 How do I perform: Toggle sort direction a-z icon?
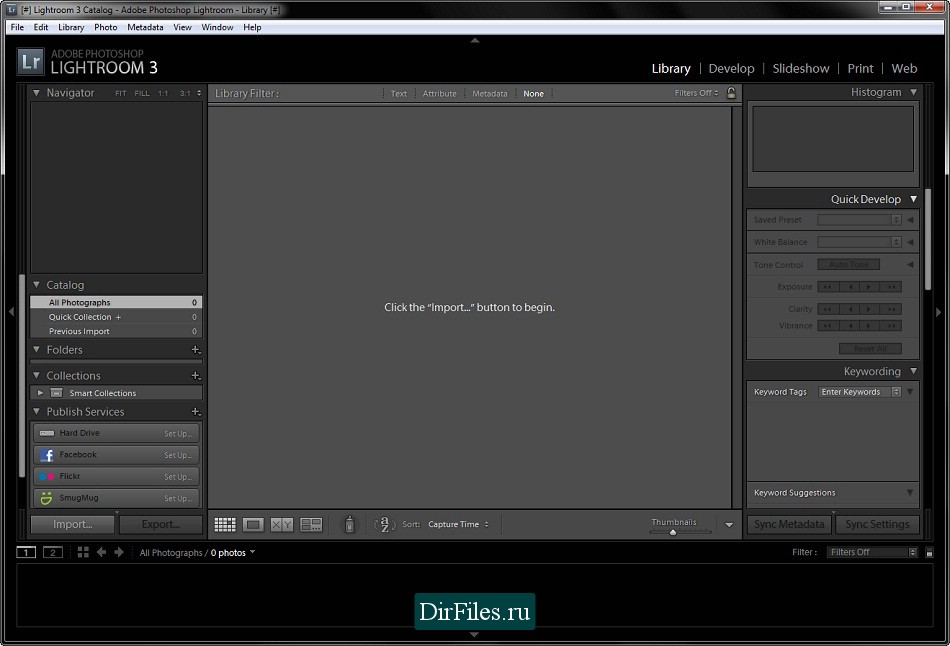coord(385,524)
